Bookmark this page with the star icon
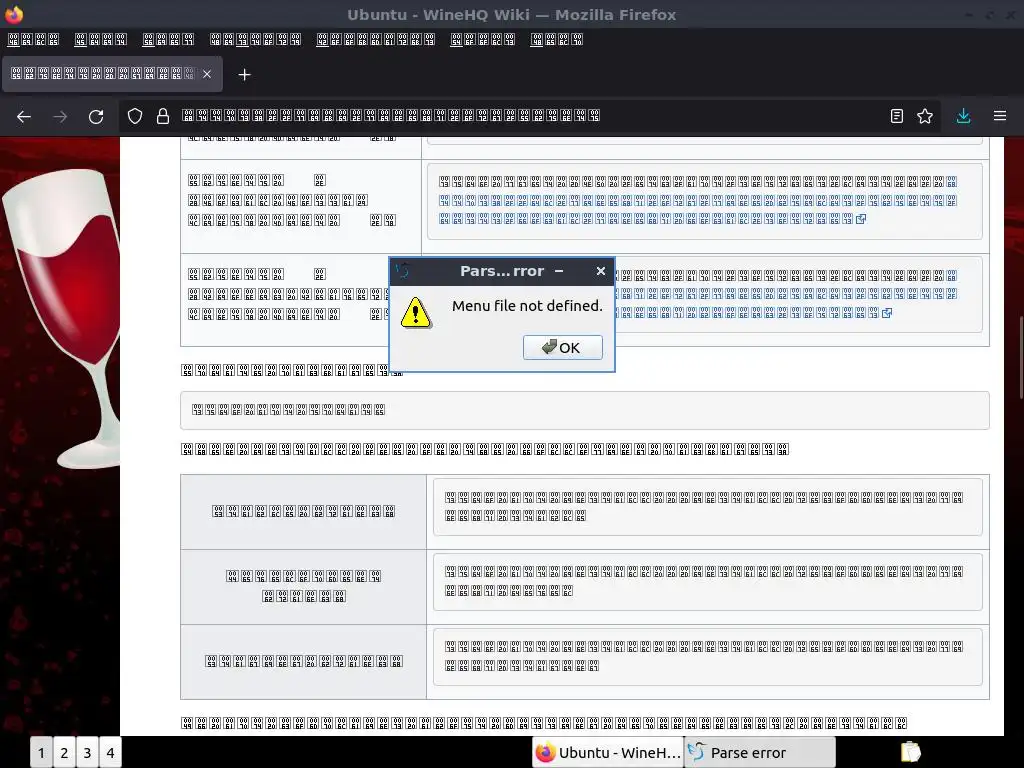This screenshot has width=1024, height=768. tap(925, 116)
